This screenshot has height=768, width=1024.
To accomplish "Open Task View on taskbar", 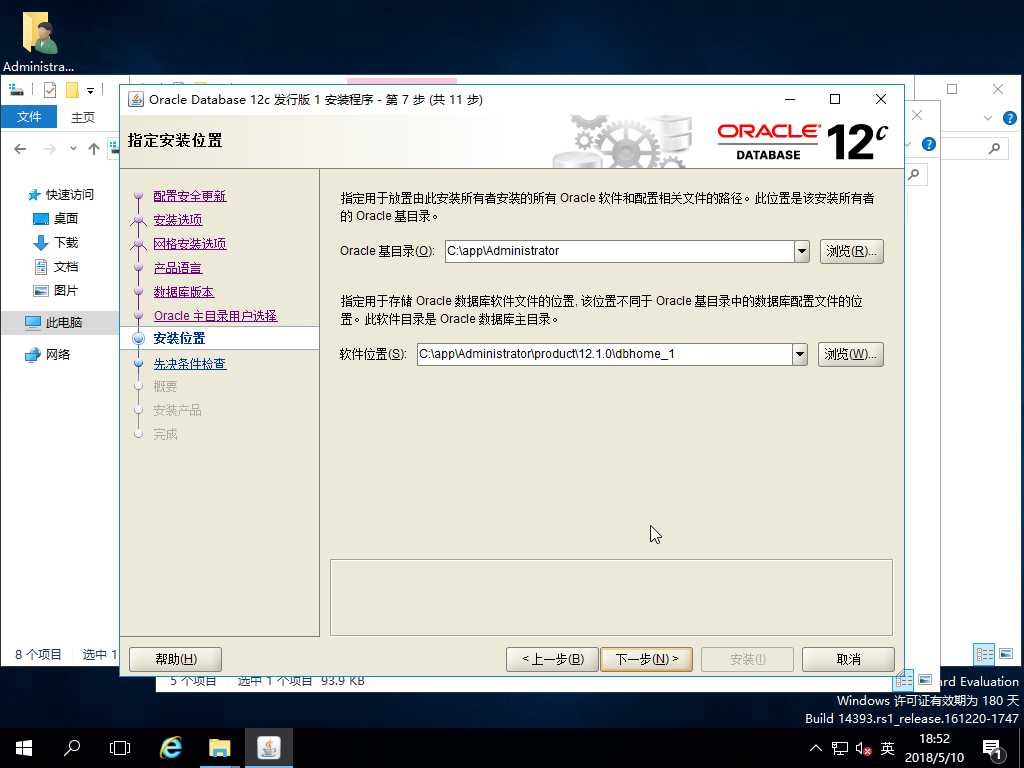I will click(120, 748).
